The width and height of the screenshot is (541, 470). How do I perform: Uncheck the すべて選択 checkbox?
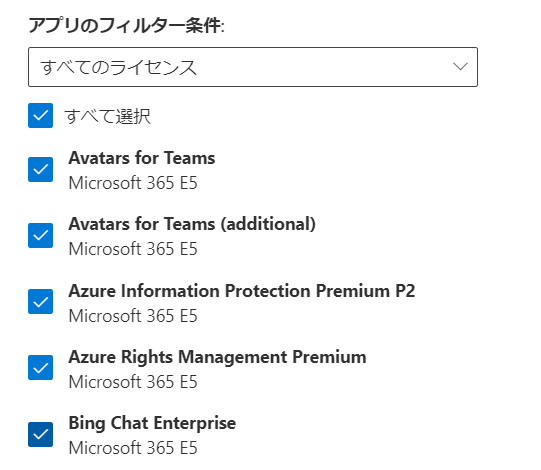(x=40, y=116)
